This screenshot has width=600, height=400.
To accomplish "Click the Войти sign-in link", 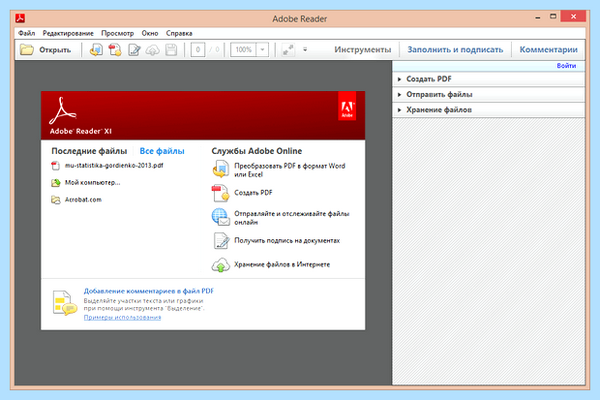I will 566,66.
